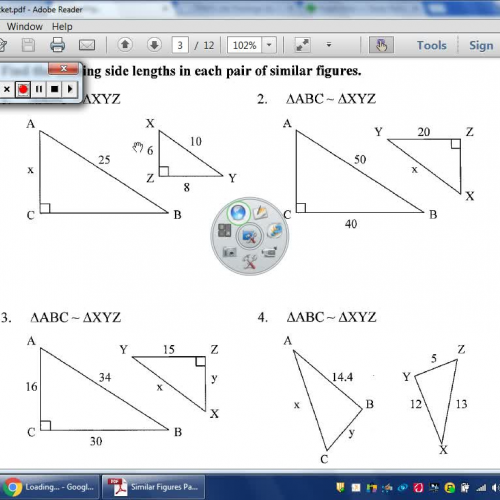Go to previous page with up arrow
The height and width of the screenshot is (500, 500).
(x=125, y=44)
